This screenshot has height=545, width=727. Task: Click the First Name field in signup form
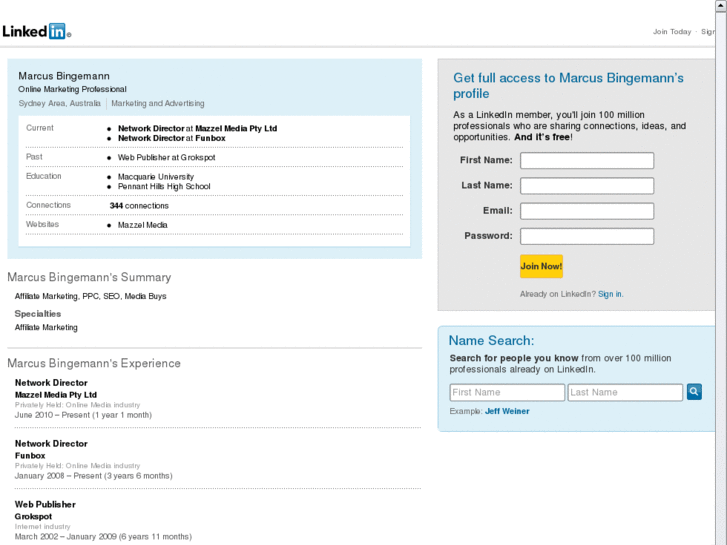pos(587,160)
